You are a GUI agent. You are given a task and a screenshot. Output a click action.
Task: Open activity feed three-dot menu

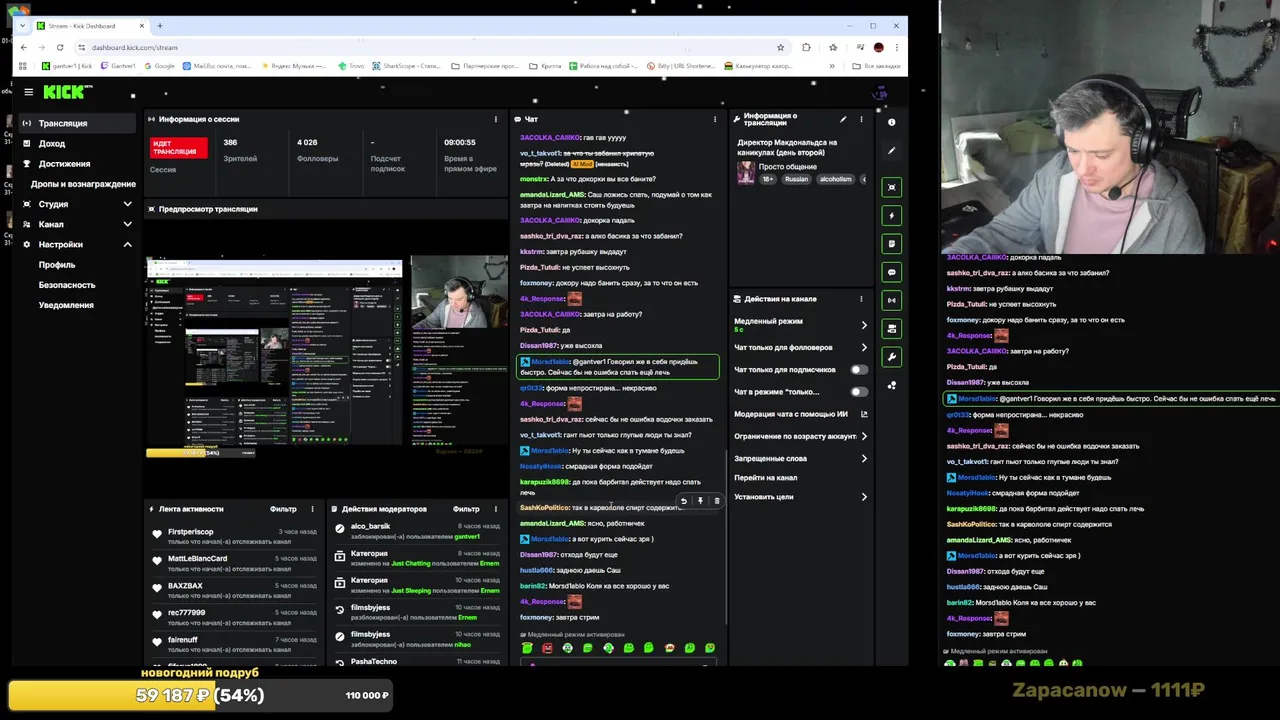pos(312,509)
